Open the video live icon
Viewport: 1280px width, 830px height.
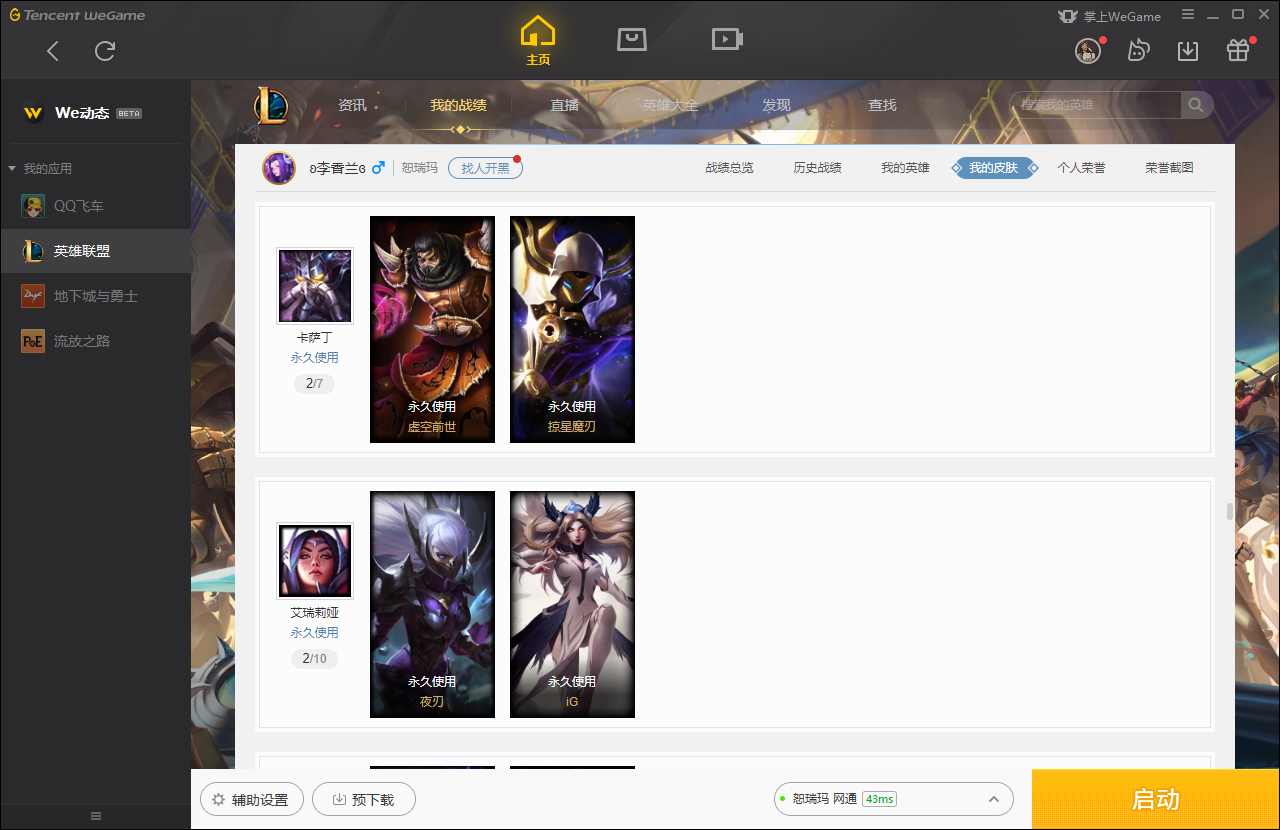coord(727,39)
